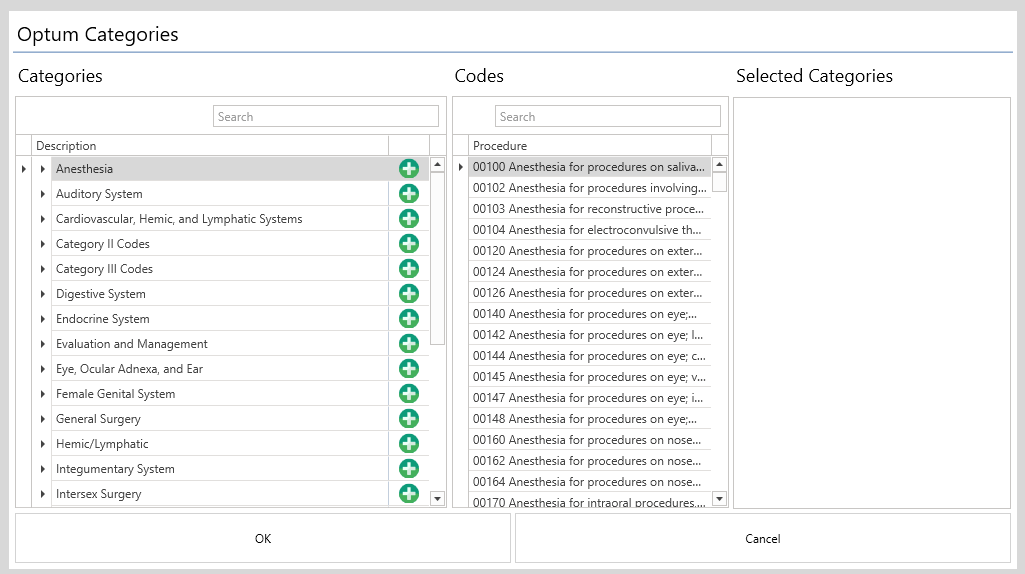
Task: Expand the Anesthesia tree node
Action: coord(42,169)
